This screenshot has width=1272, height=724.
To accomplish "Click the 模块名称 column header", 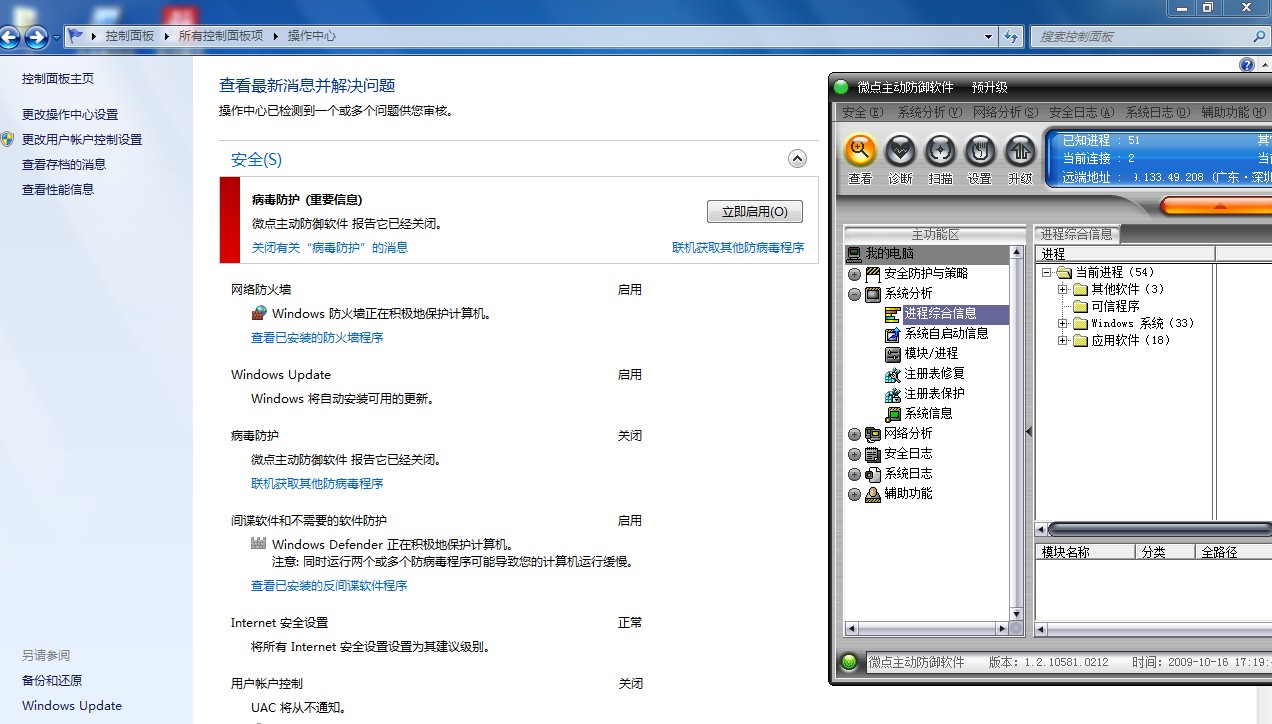I will (x=1085, y=552).
